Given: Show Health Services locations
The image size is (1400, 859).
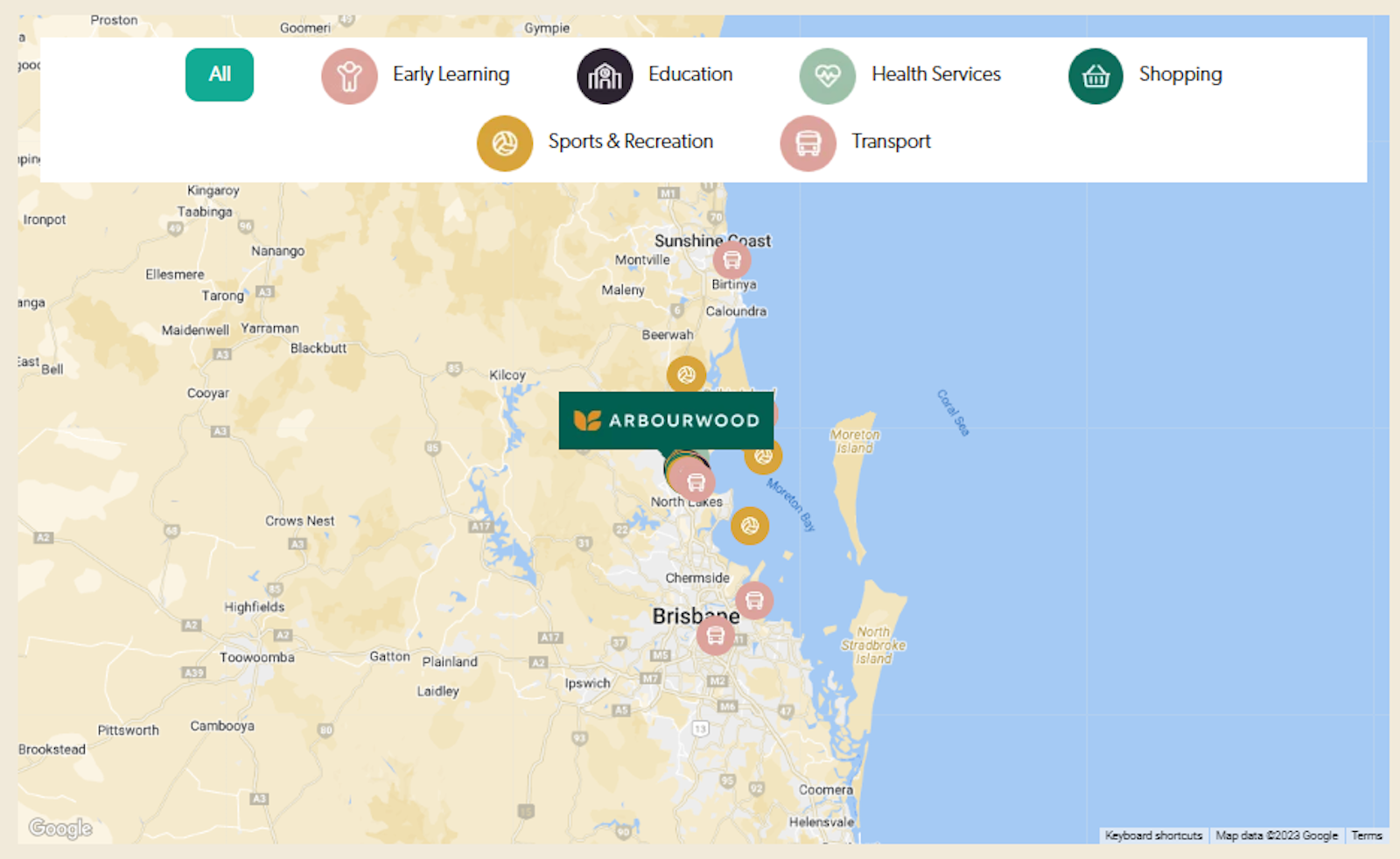Looking at the screenshot, I should [x=935, y=74].
